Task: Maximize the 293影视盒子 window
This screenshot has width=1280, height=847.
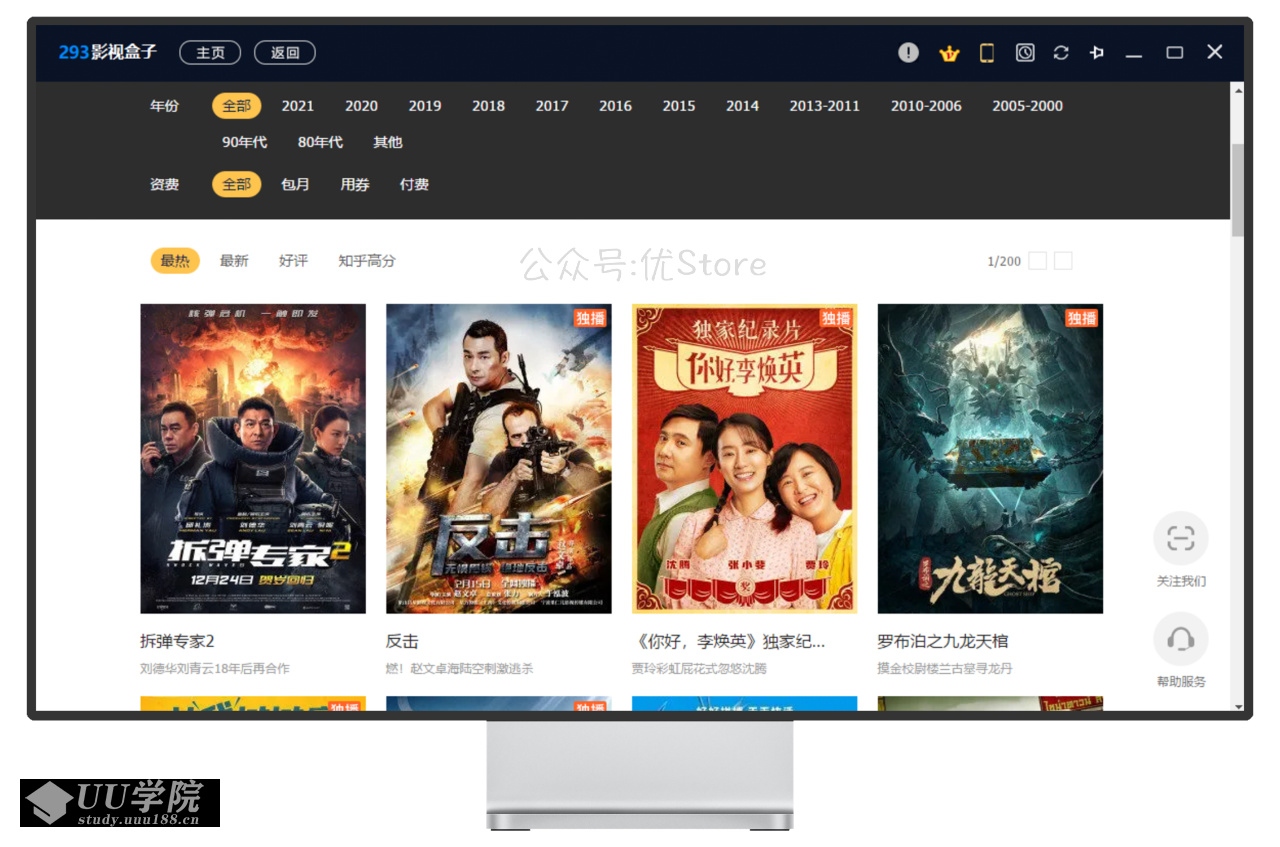Action: pyautogui.click(x=1175, y=52)
